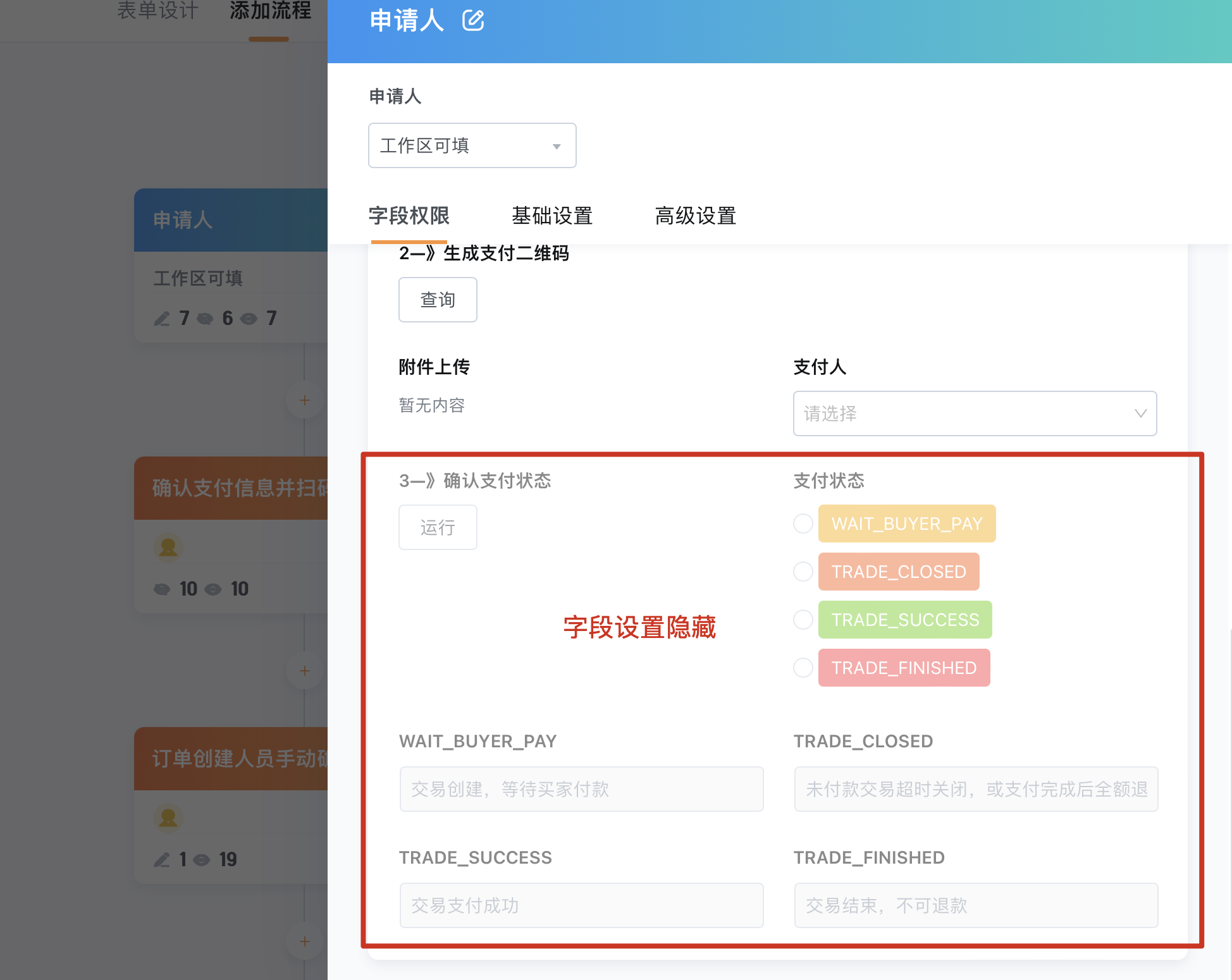
Task: Click the WAIT_BUYER_PAY description input field
Action: pos(581,789)
